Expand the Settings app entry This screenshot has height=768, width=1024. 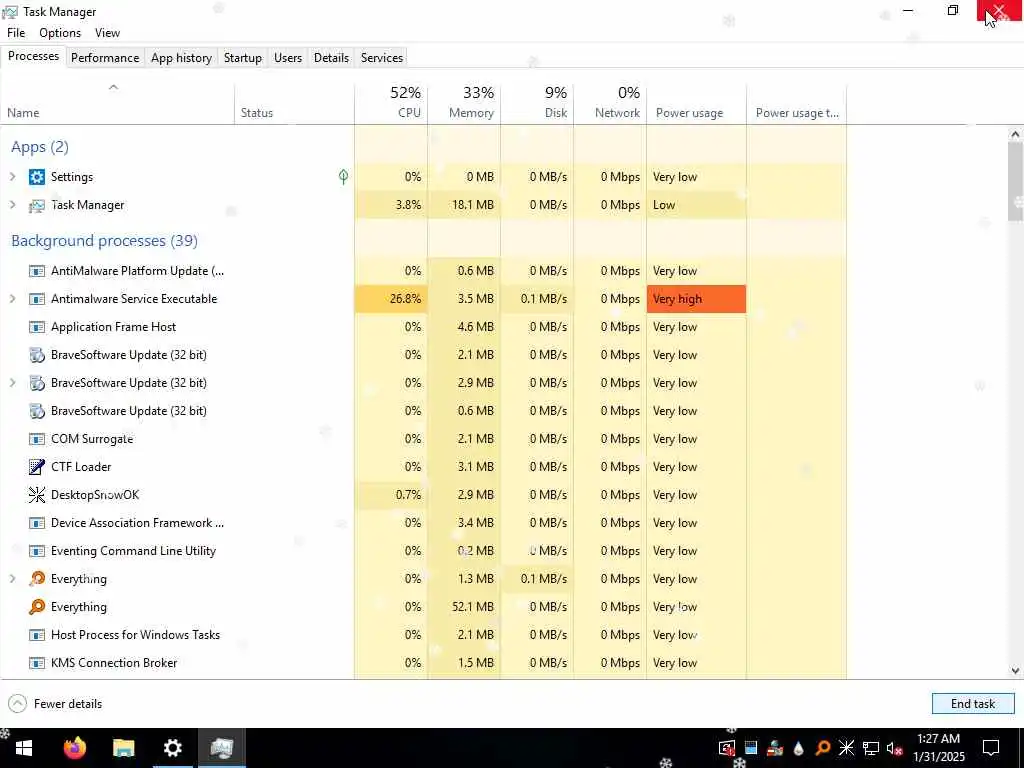click(12, 177)
